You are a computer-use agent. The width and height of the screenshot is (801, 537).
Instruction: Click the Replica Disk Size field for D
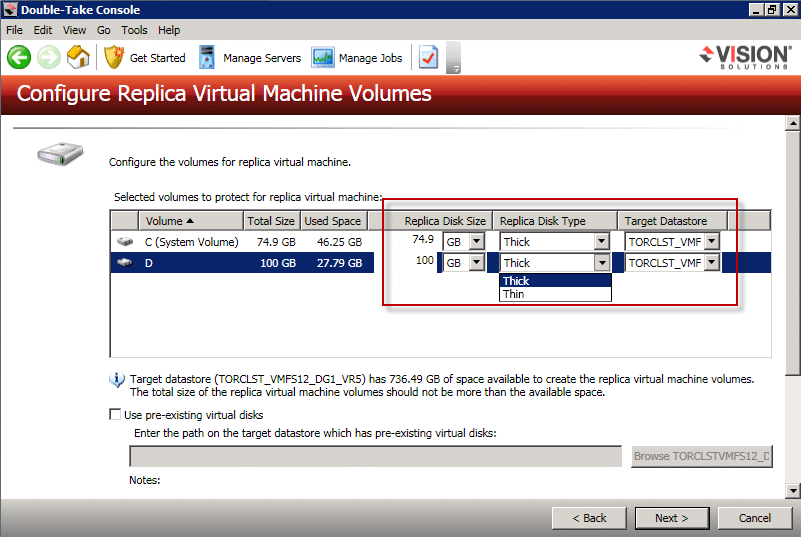(412, 262)
